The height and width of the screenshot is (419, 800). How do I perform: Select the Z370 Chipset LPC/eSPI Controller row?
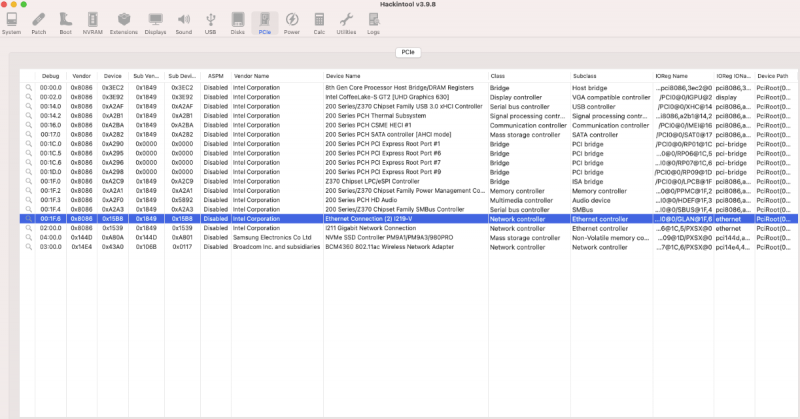[409, 181]
